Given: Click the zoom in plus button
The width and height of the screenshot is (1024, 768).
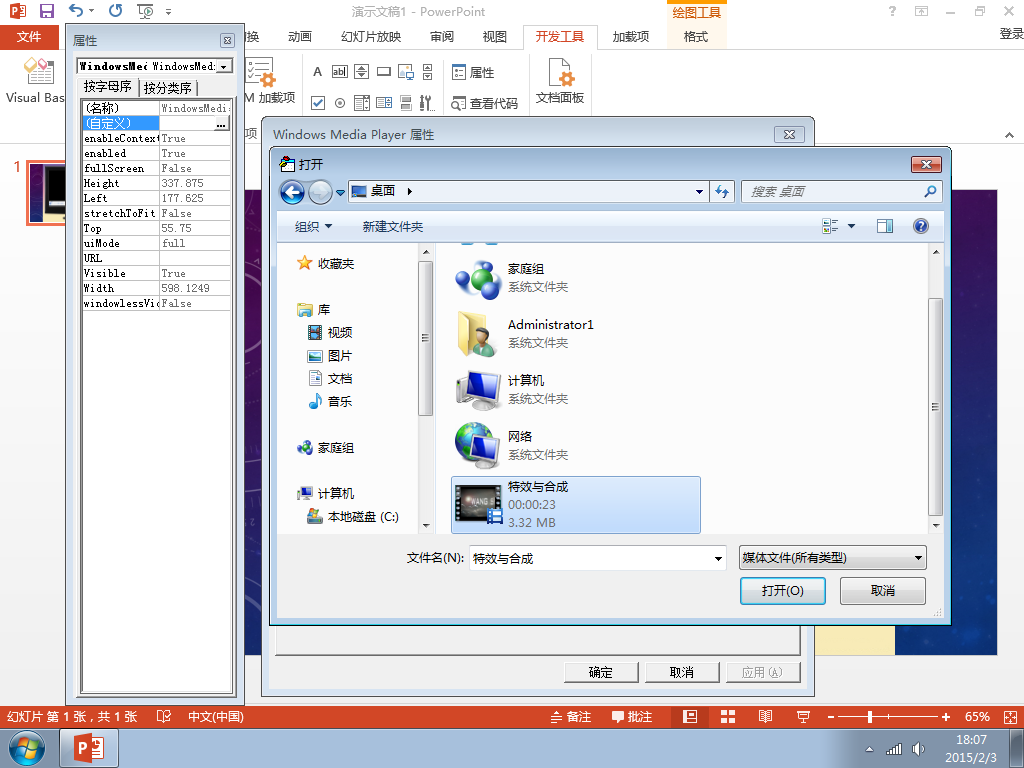Looking at the screenshot, I should click(x=946, y=716).
